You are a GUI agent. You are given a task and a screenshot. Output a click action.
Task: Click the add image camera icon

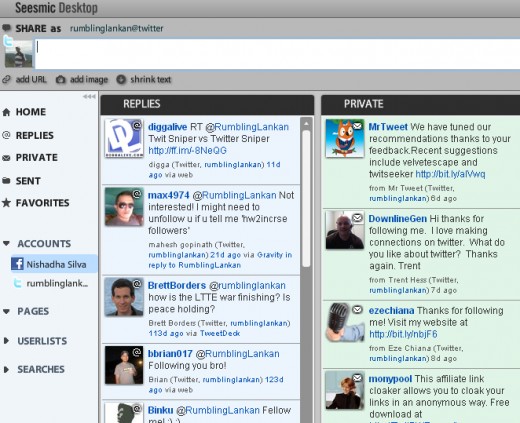coord(60,79)
